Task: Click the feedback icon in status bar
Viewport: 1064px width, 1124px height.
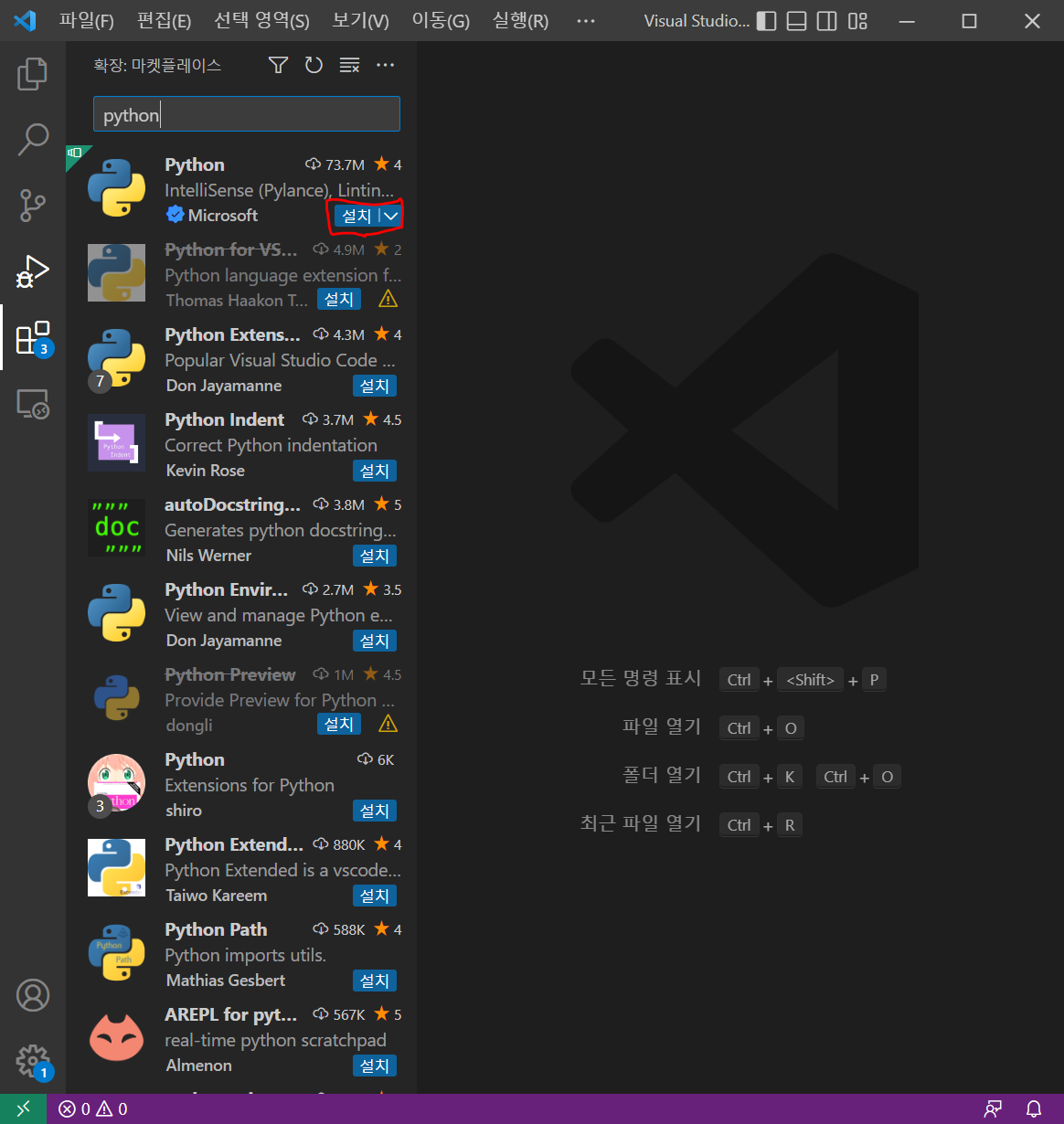Action: coord(993,1109)
